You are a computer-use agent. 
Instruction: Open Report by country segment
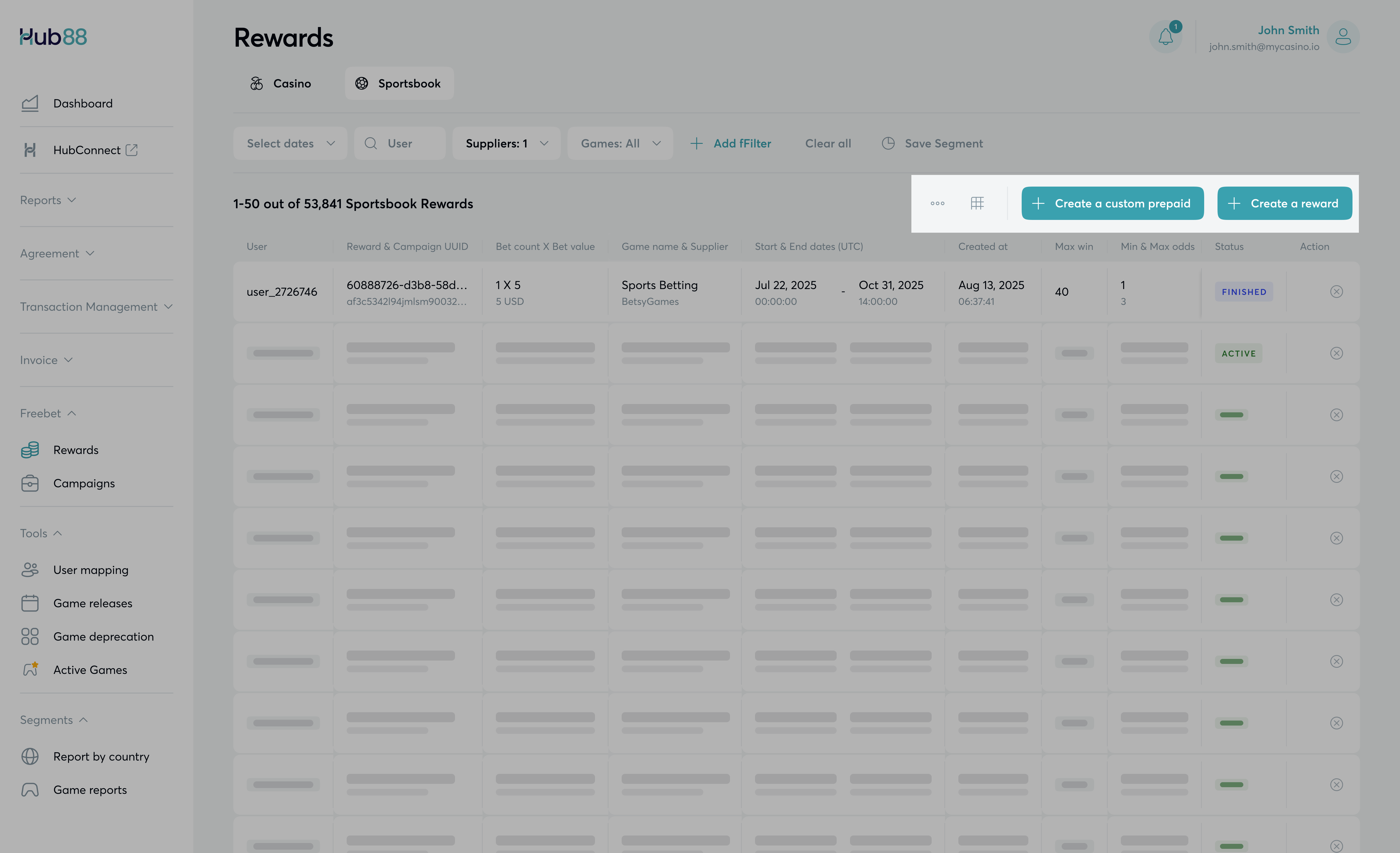pos(101,756)
